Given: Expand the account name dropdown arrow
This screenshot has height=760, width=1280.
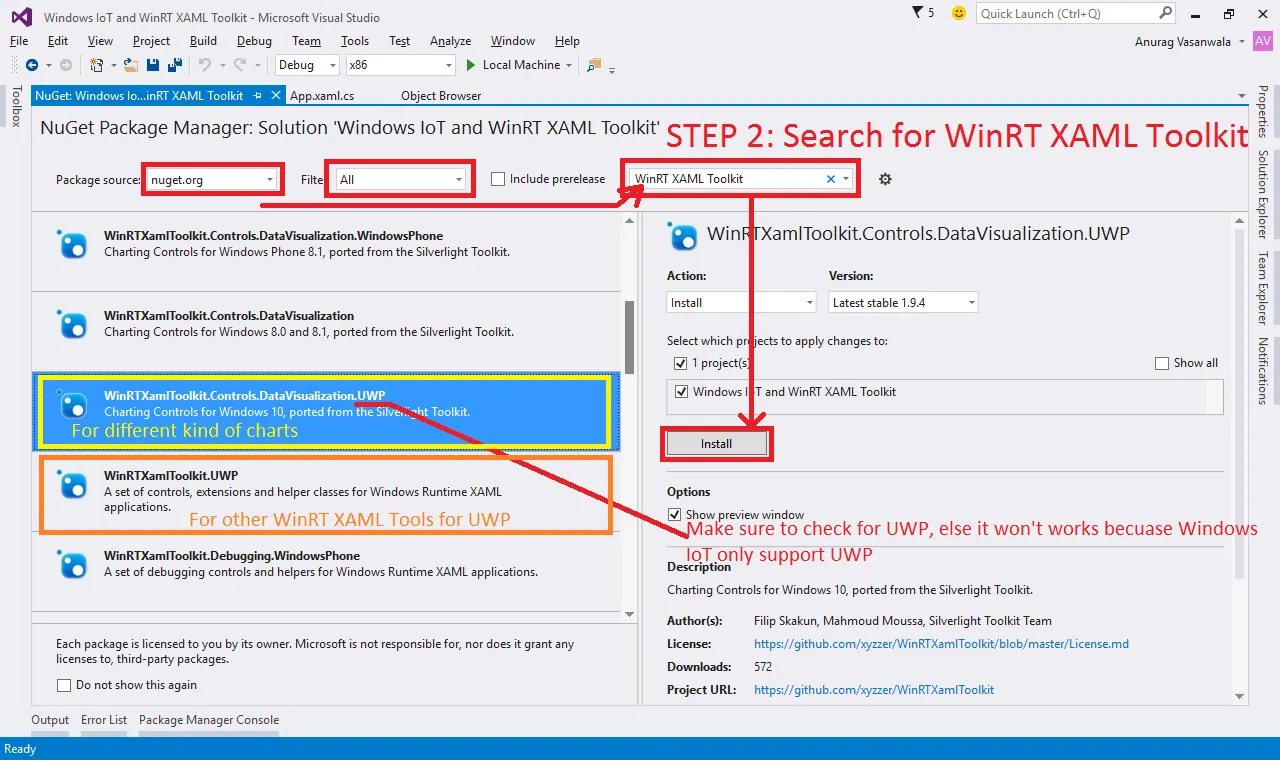Looking at the screenshot, I should click(1242, 41).
